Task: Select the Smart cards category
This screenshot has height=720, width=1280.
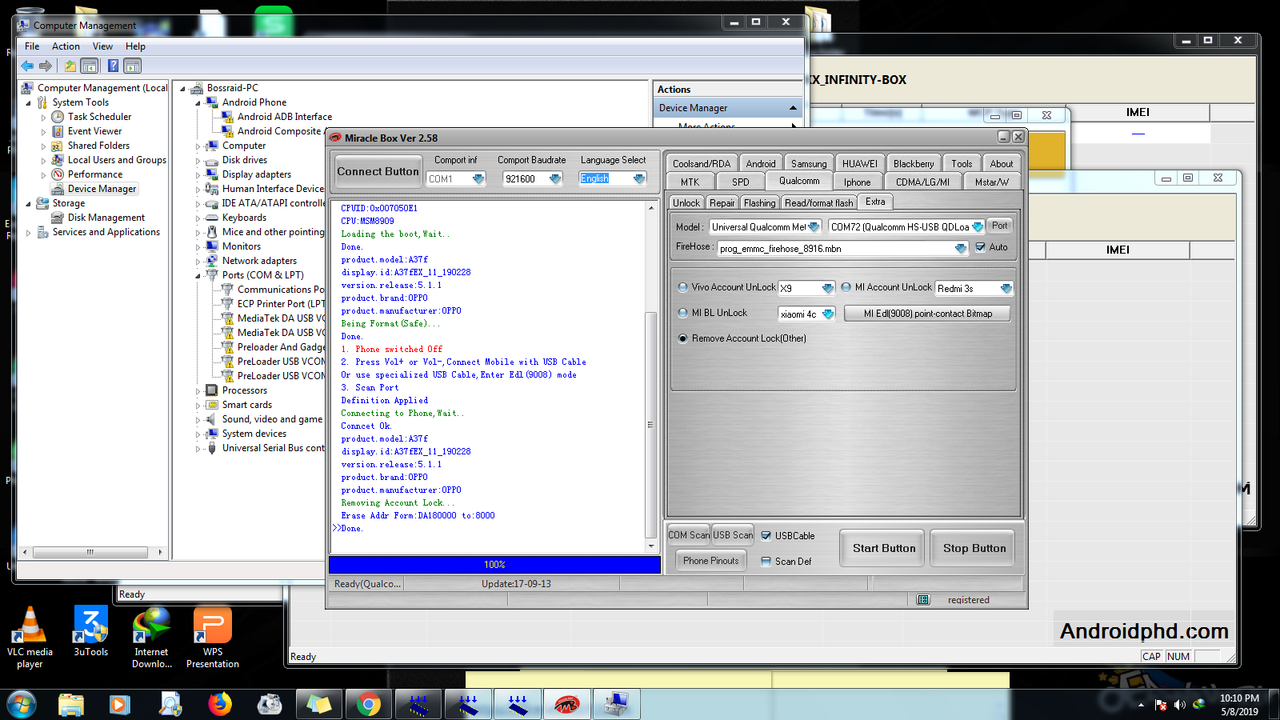Action: 247,405
